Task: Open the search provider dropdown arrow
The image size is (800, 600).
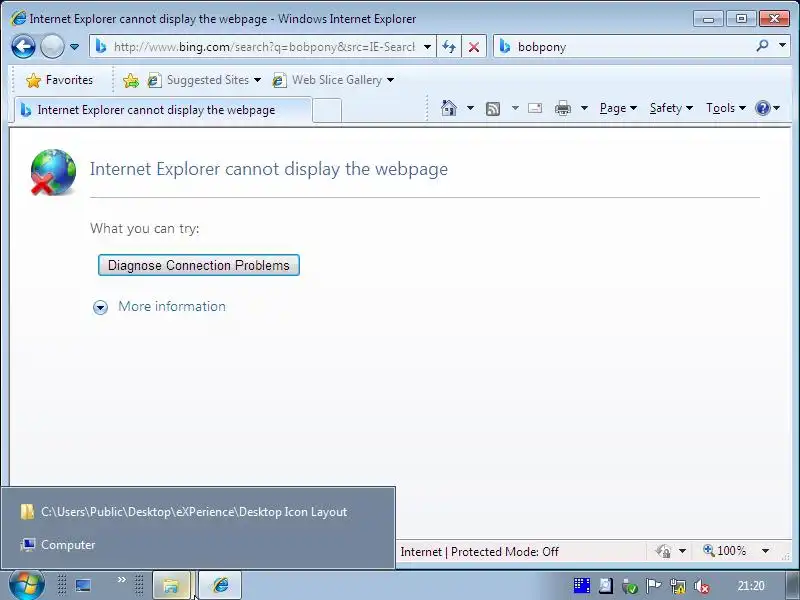Action: coord(782,45)
